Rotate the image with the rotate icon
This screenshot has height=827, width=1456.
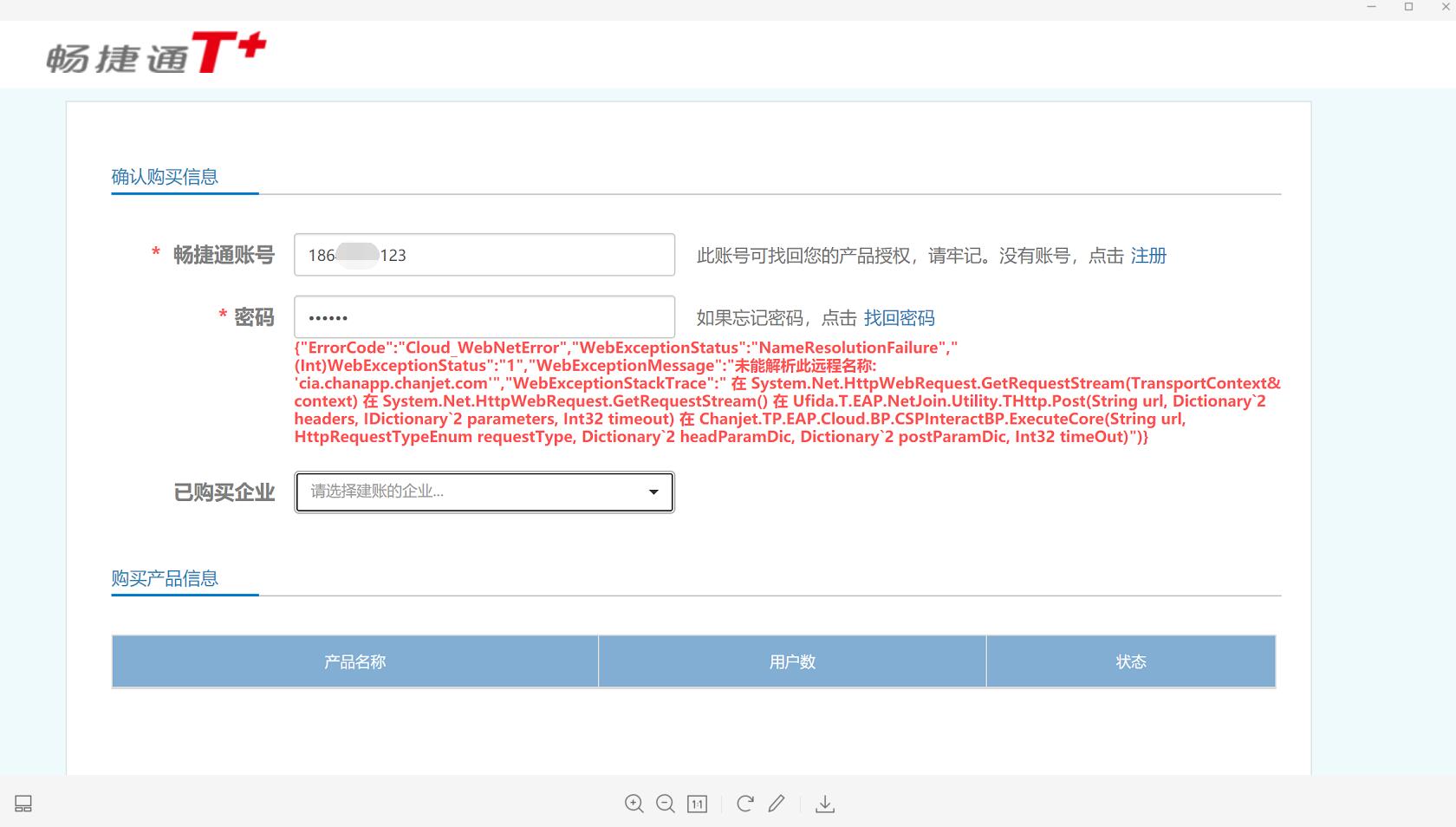[744, 804]
